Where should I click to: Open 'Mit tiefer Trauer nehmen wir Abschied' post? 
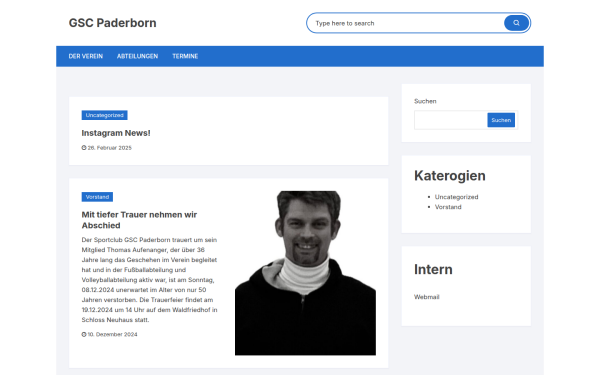coord(139,220)
